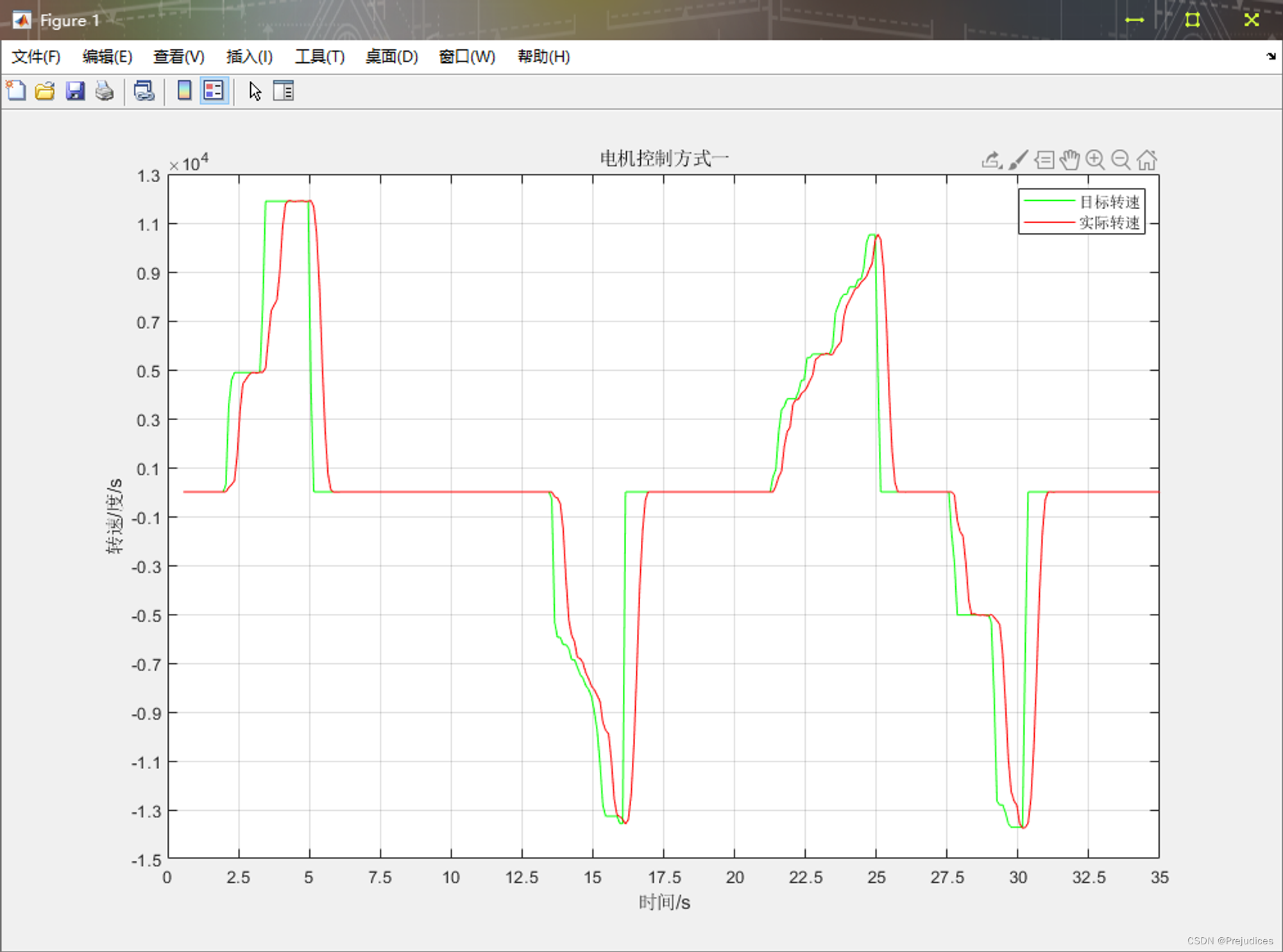The width and height of the screenshot is (1283, 952).
Task: Select the plot title 电机控制方式一
Action: (664, 158)
